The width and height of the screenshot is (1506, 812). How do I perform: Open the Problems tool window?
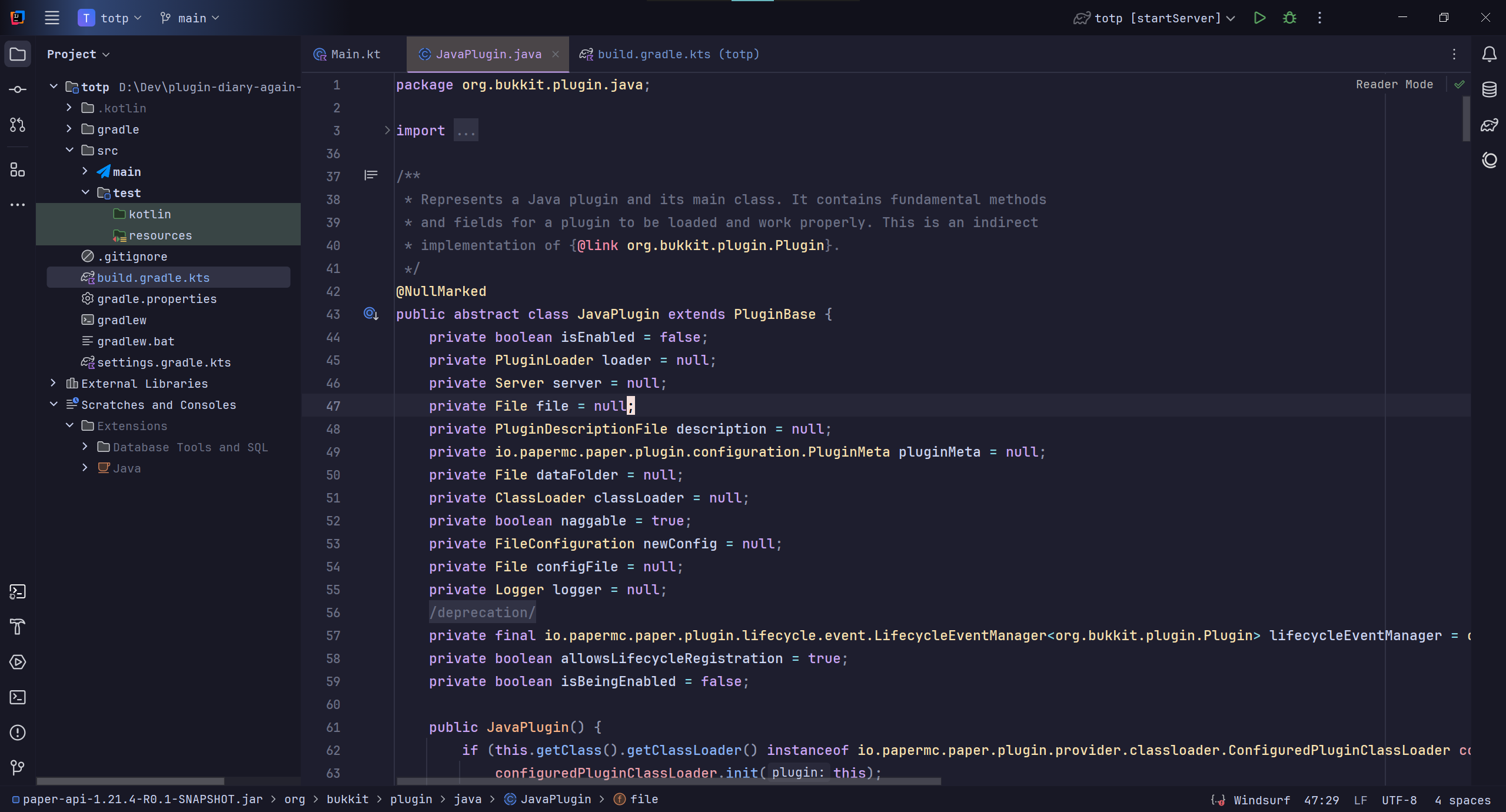coord(18,733)
